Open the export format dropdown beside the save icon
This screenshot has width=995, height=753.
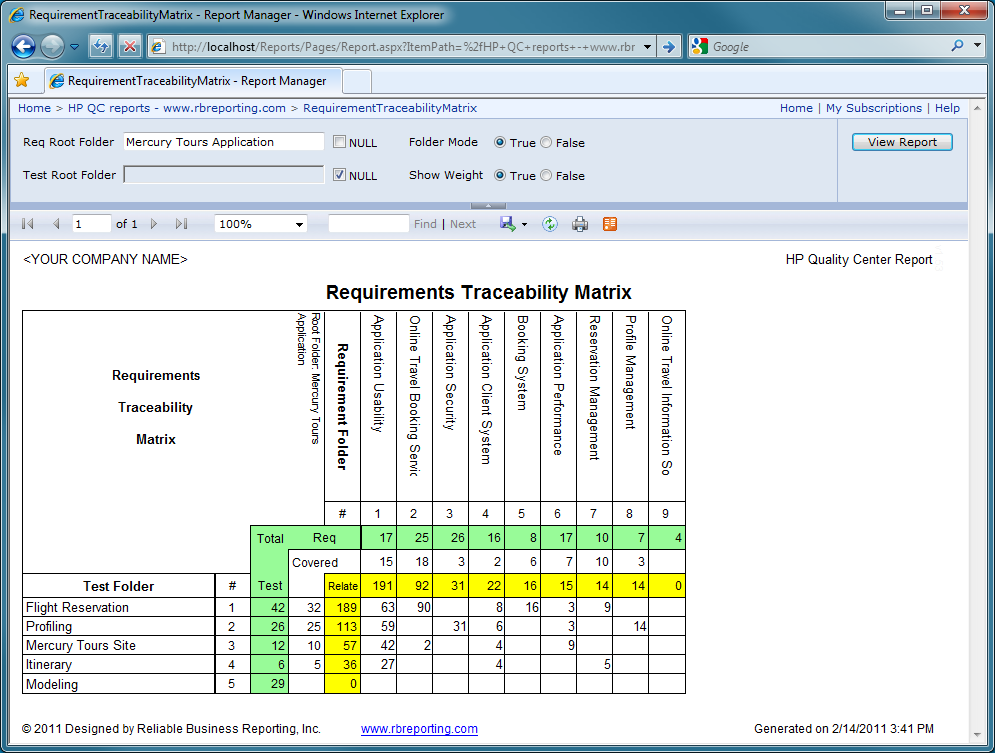pyautogui.click(x=523, y=224)
